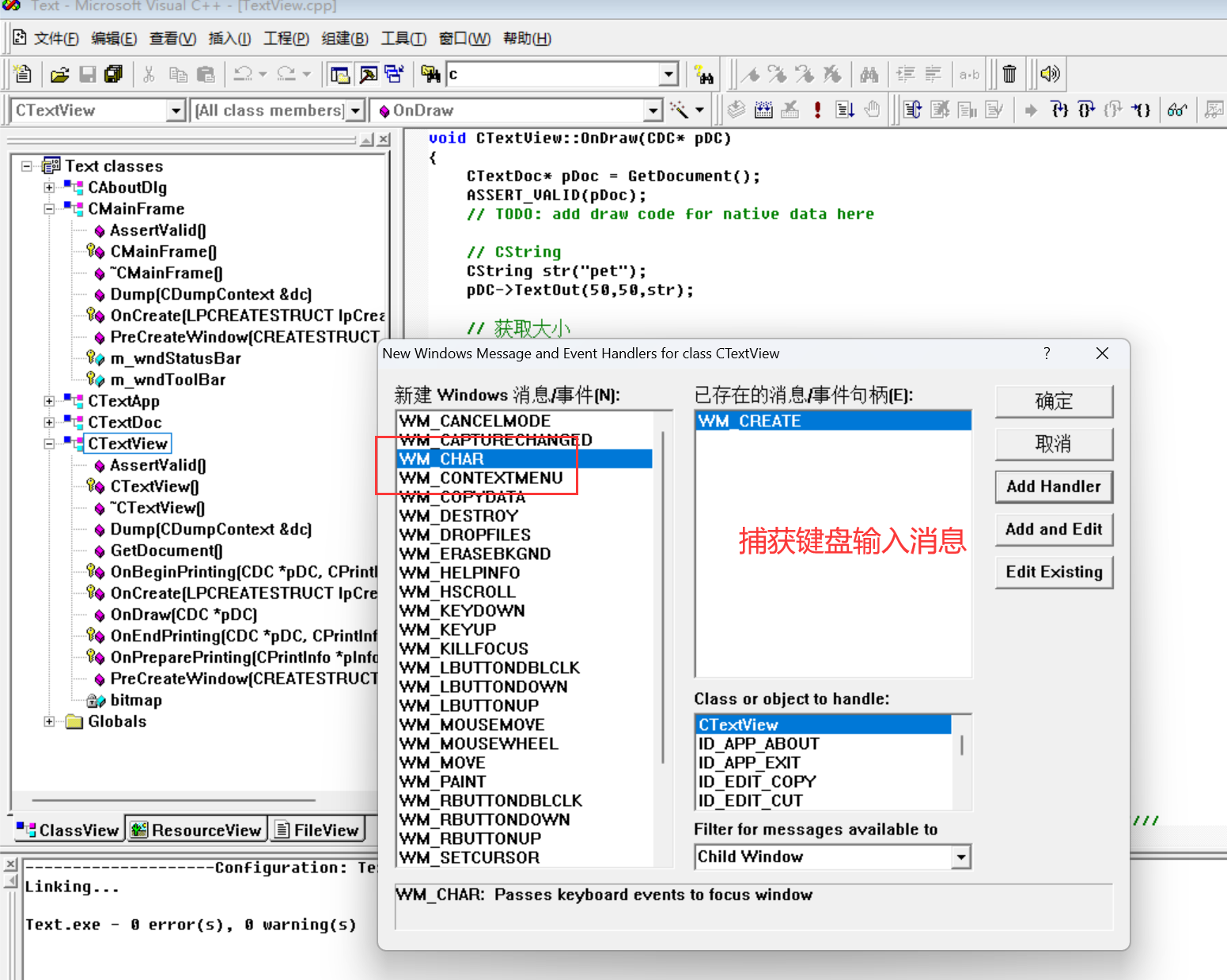This screenshot has height=980, width=1227.
Task: Click the Go debug icon
Action: pos(845,110)
